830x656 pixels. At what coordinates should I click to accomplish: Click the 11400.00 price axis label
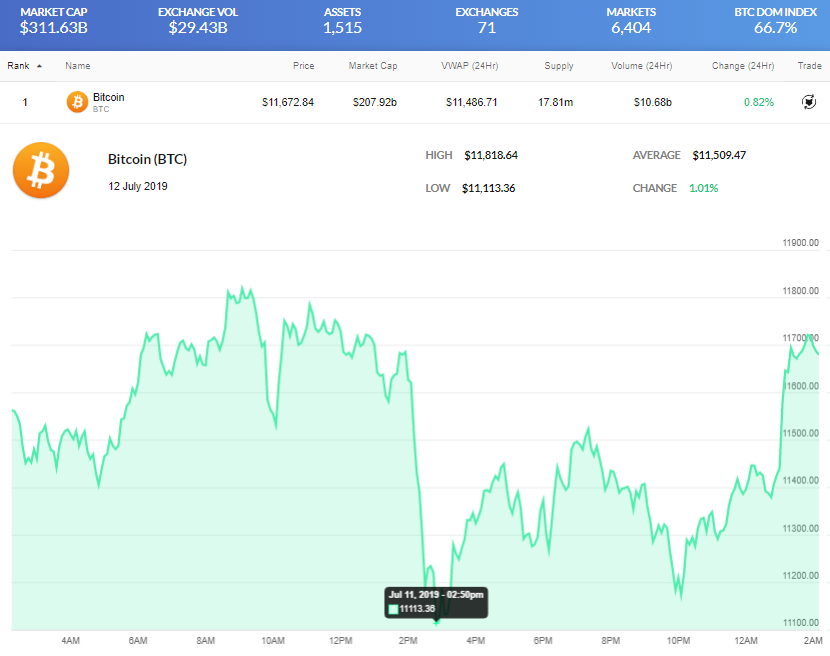[x=800, y=480]
